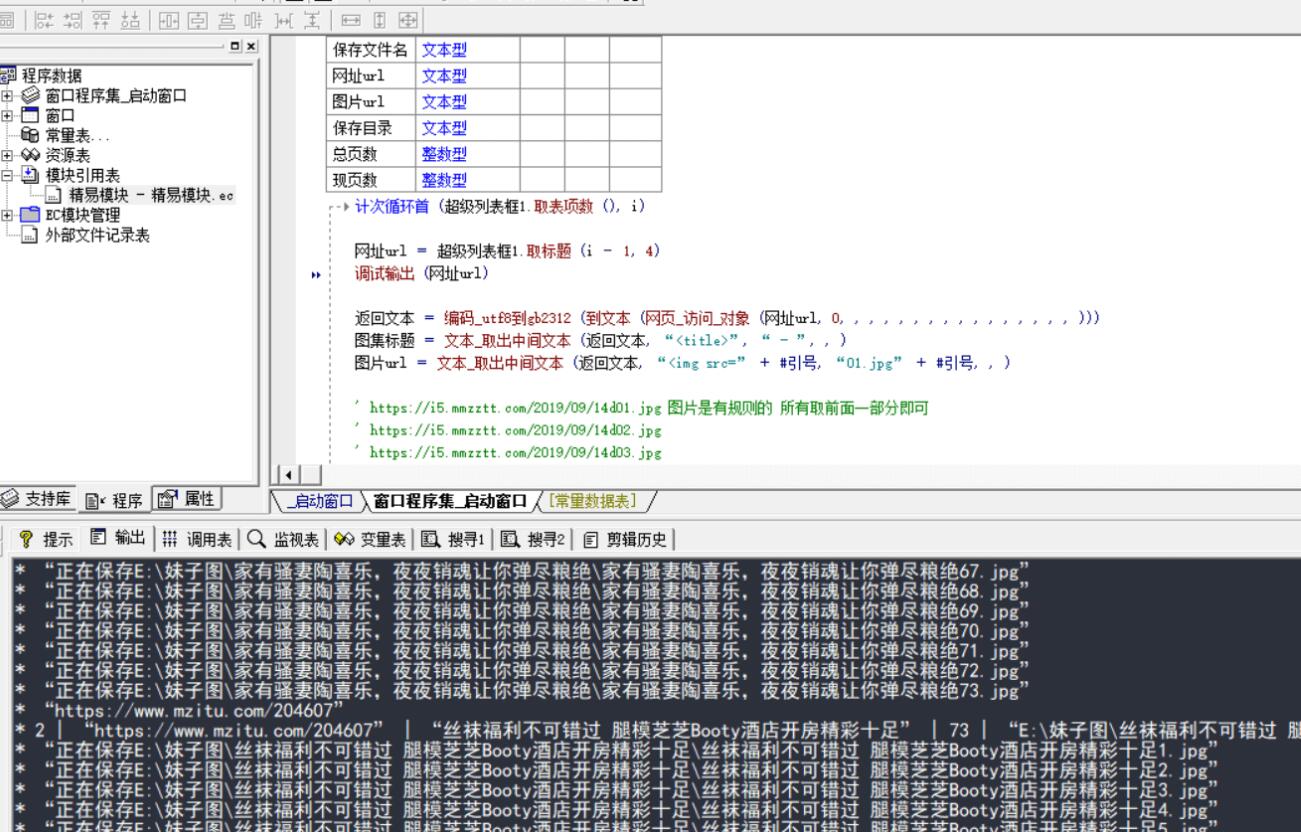1301x832 pixels.
Task: Expand the 窗口程序集_启动窗口 tree node
Action: 8,96
